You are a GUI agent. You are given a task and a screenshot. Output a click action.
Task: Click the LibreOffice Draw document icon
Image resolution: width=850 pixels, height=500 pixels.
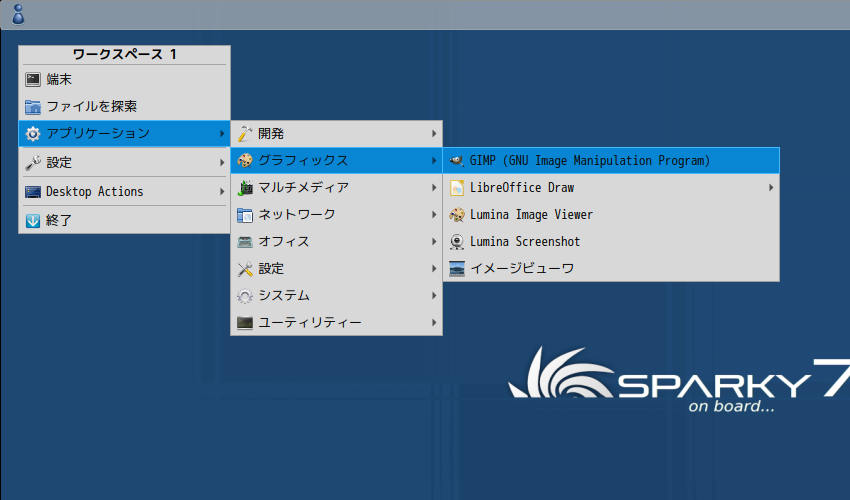coord(457,188)
